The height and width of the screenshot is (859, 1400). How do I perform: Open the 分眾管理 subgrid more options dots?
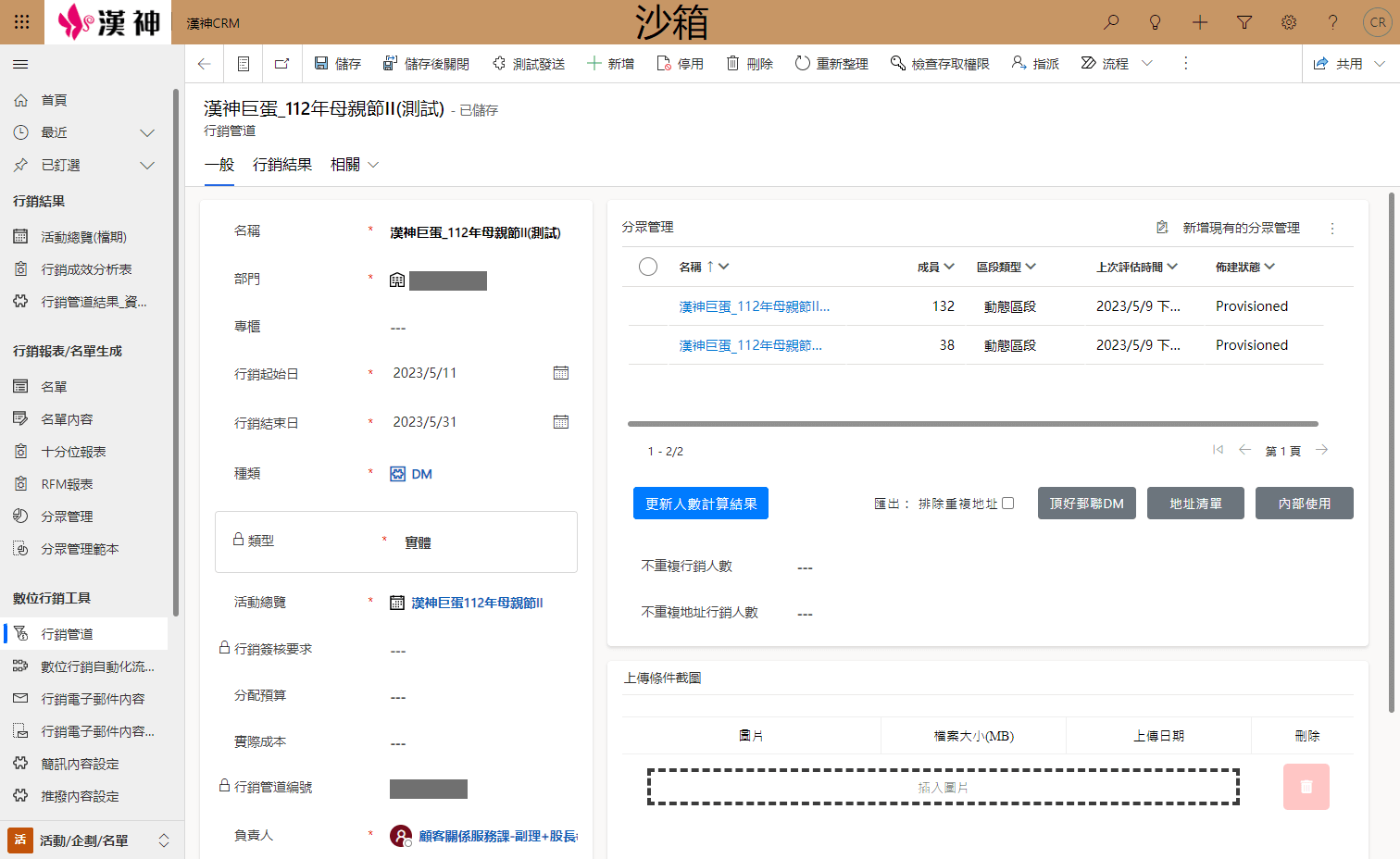point(1332,228)
